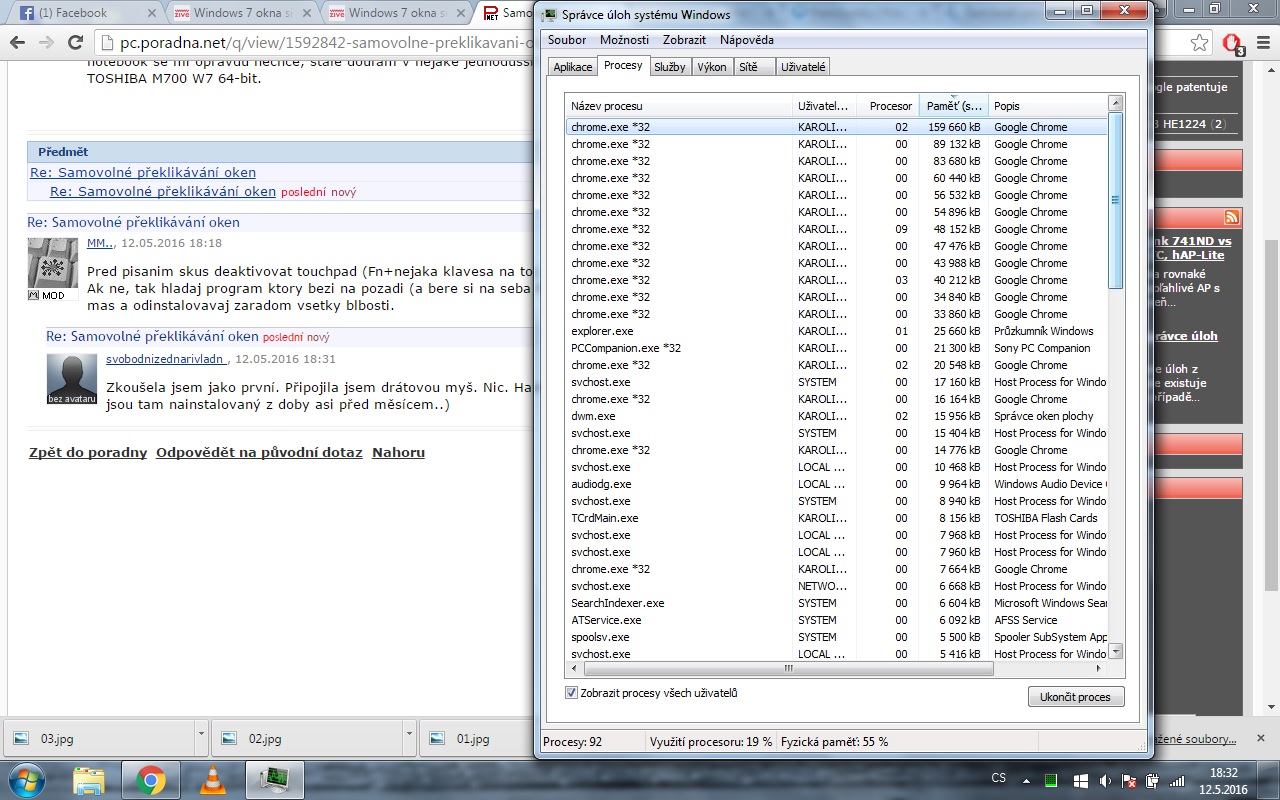Open Action Center flag icon in tray
Screen dimensions: 1280x800
pos(1128,780)
